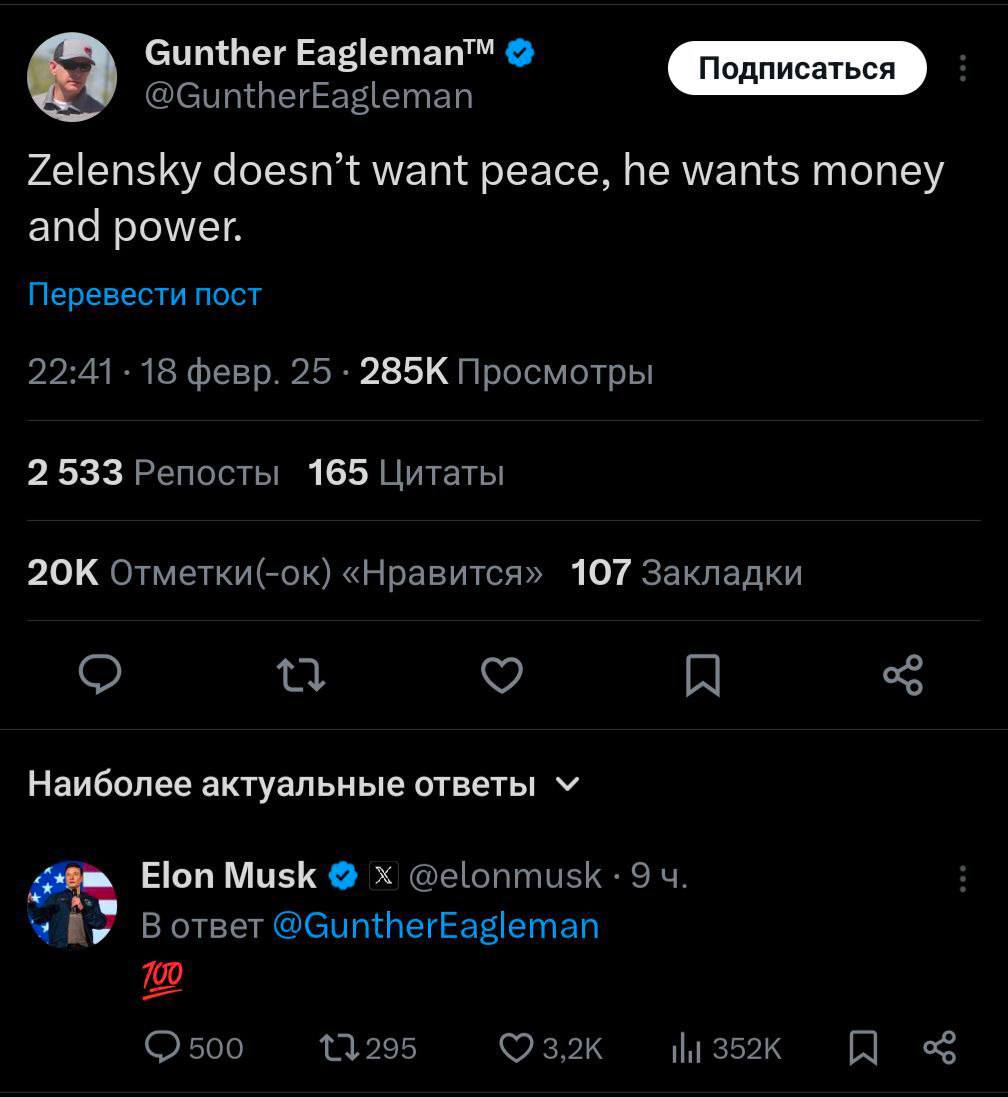Open the 20K likes list
Image resolution: width=1008 pixels, height=1097 pixels.
(285, 572)
